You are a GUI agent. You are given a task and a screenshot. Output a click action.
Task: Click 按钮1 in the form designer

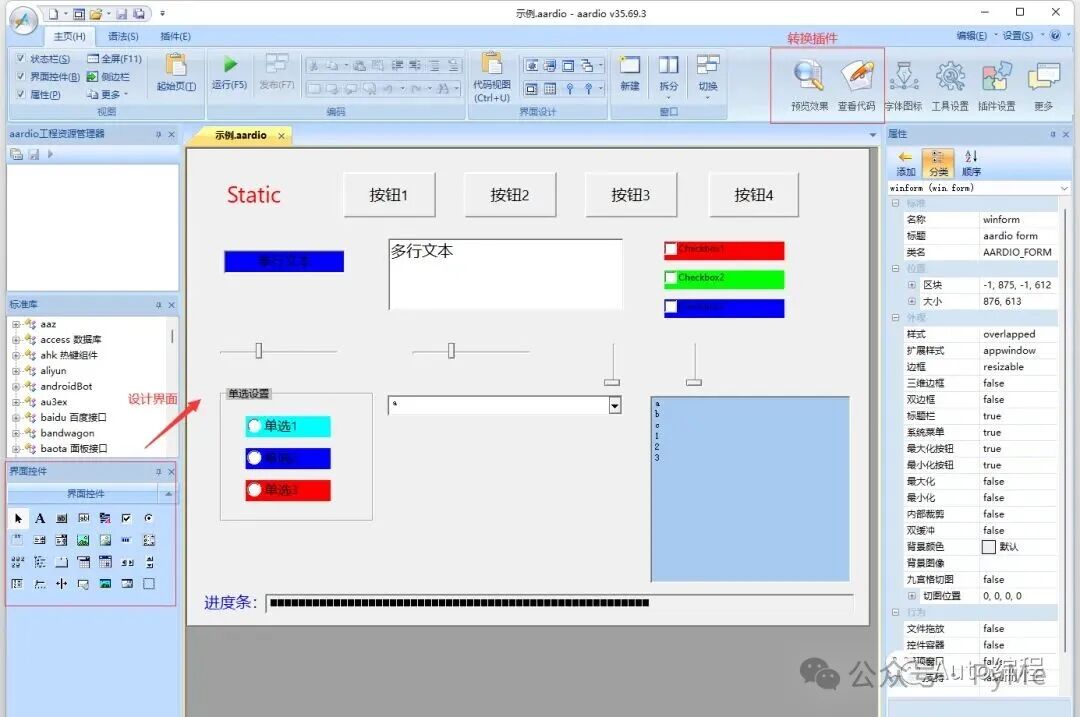[x=389, y=194]
